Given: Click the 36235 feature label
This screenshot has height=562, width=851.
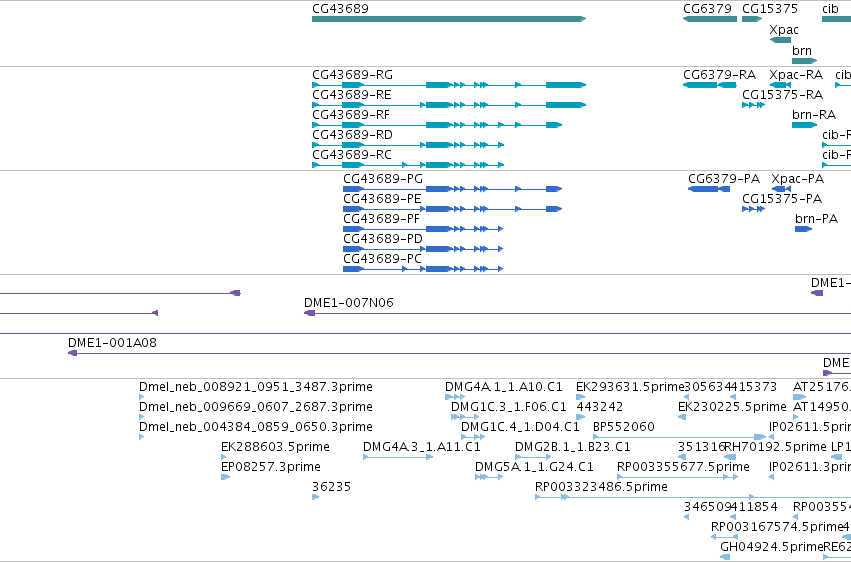Looking at the screenshot, I should coord(331,487).
